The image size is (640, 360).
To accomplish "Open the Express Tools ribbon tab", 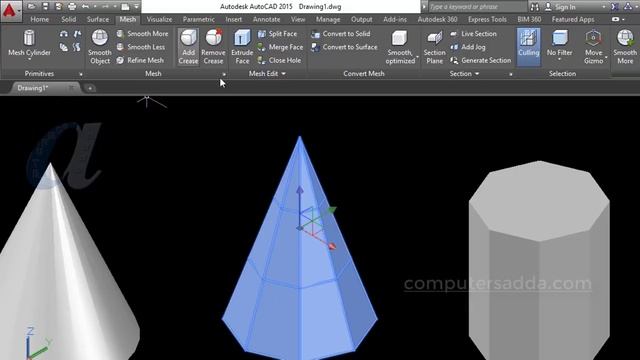I will click(x=487, y=19).
